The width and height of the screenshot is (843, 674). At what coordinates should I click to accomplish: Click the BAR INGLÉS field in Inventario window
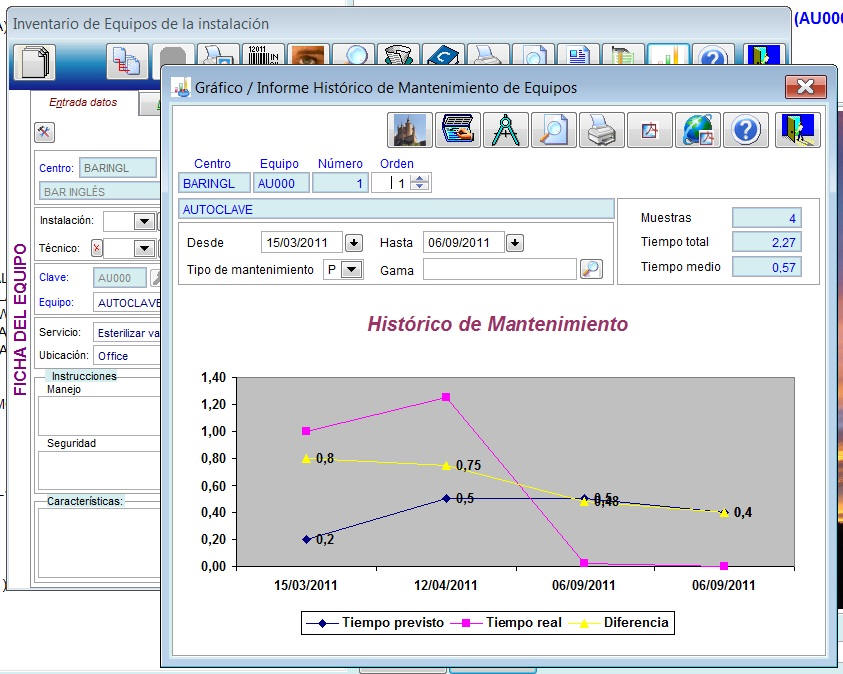(99, 191)
